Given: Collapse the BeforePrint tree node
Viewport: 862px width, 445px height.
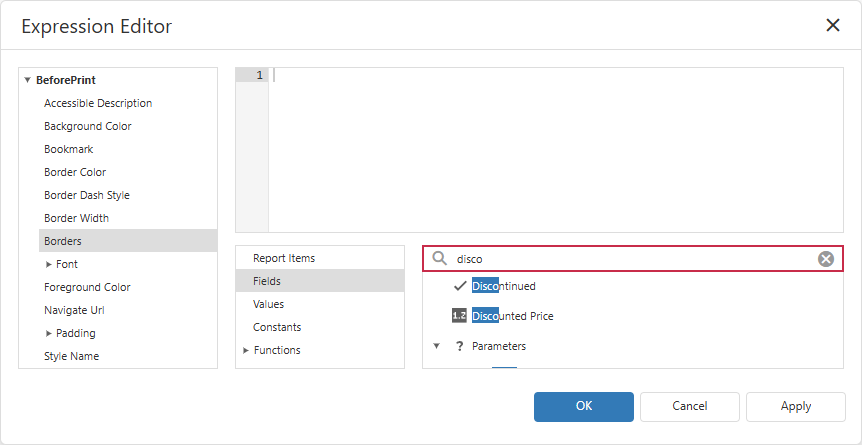Looking at the screenshot, I should pyautogui.click(x=27, y=80).
